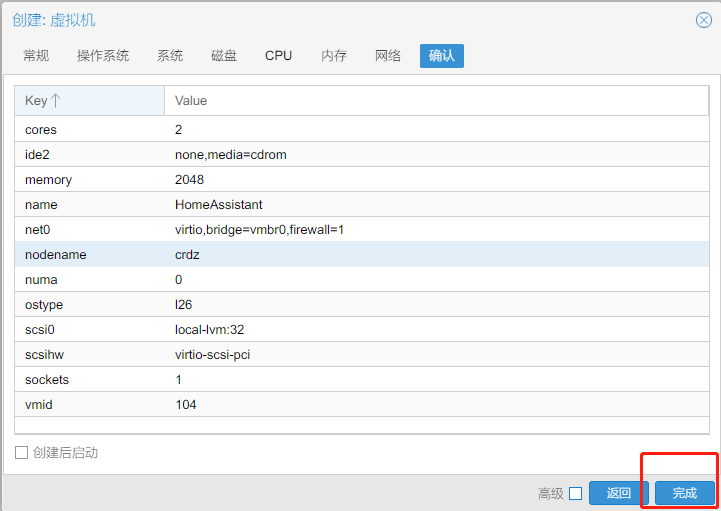This screenshot has height=511, width=721.
Task: Select the nodename row with crdz
Action: [x=360, y=255]
